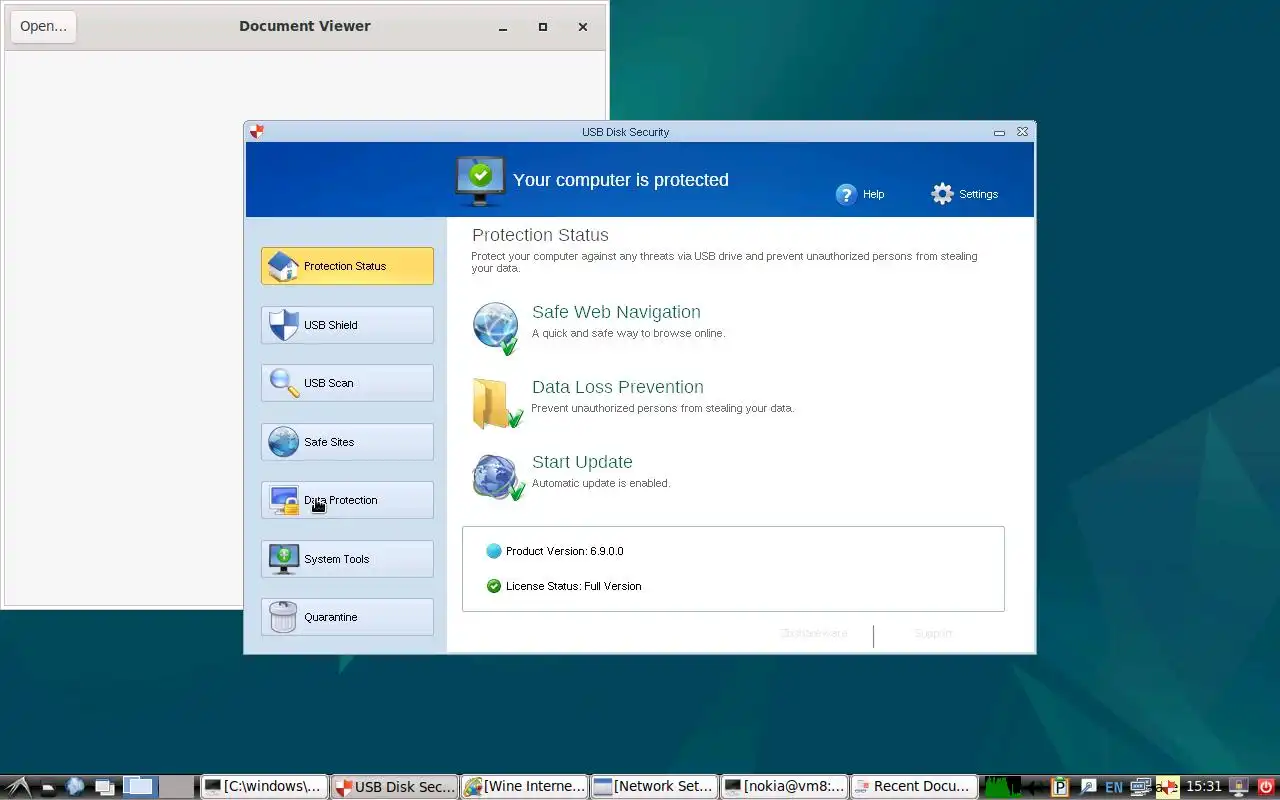
Task: Click the red power button in tray
Action: (1266, 787)
